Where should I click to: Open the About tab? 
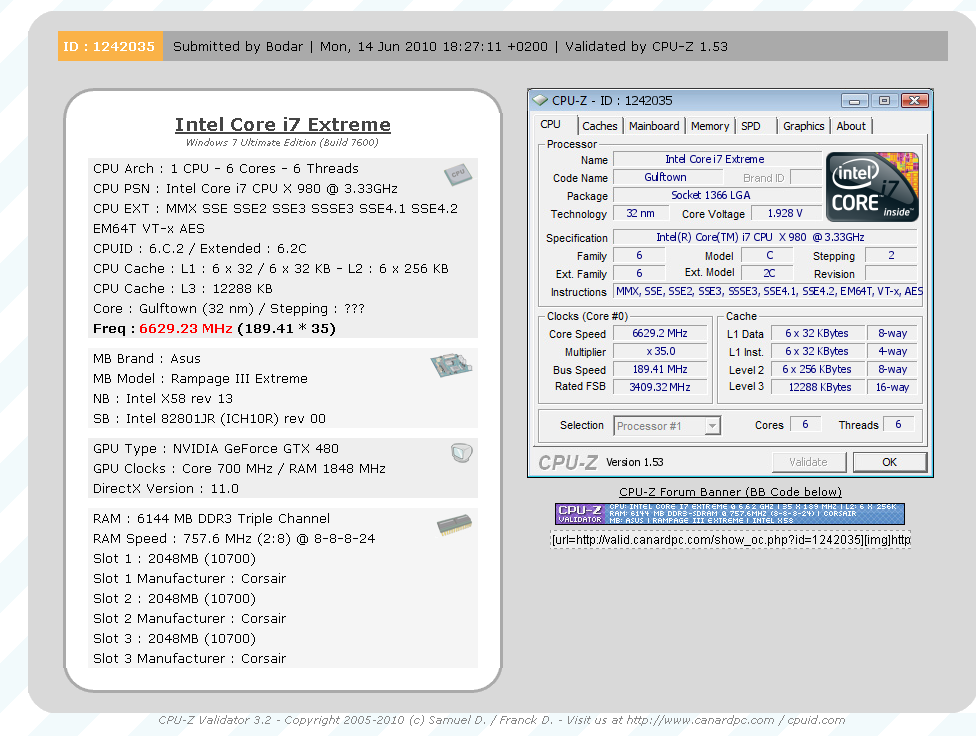click(851, 126)
